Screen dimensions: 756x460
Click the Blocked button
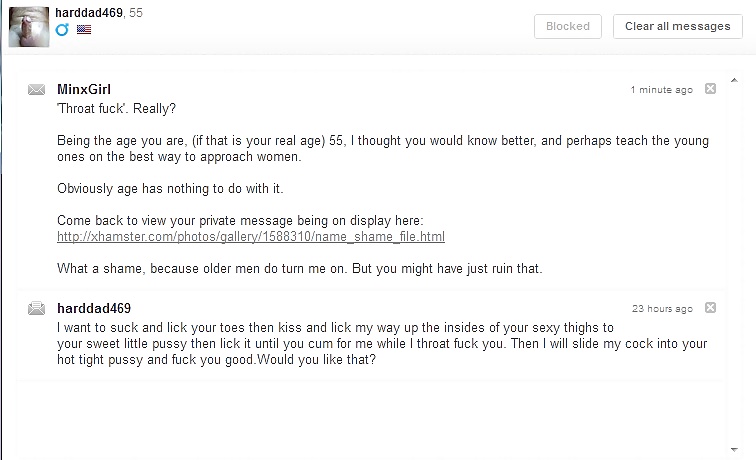pos(568,27)
